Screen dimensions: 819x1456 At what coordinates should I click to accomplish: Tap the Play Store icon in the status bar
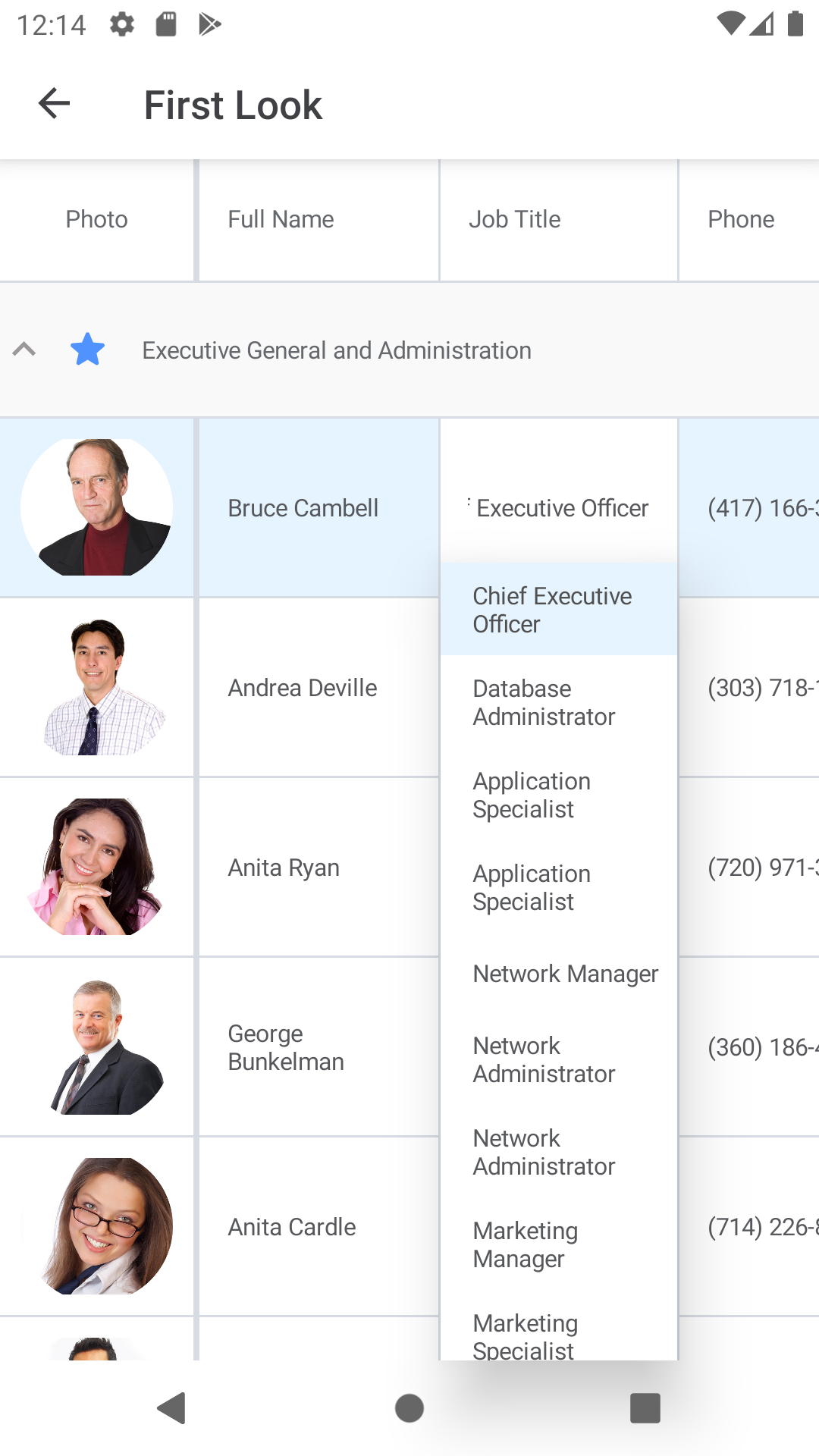[x=209, y=24]
